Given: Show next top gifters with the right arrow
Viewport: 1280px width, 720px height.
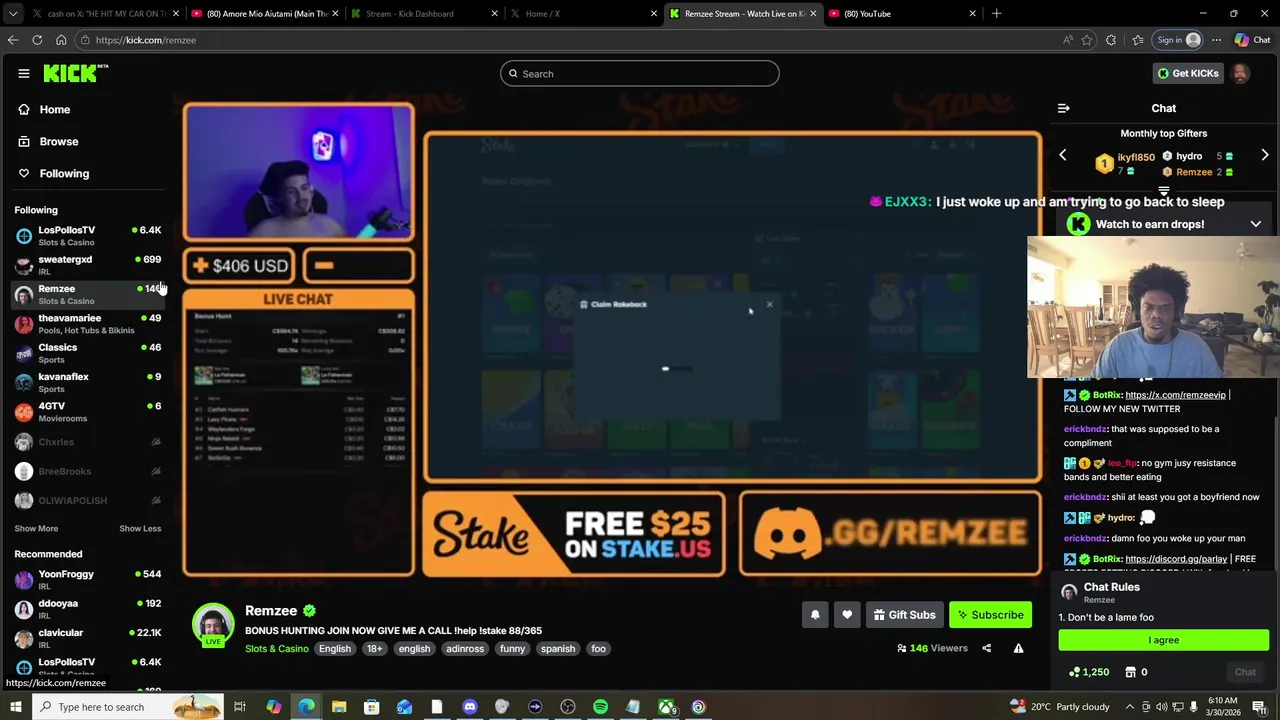Looking at the screenshot, I should coord(1265,155).
